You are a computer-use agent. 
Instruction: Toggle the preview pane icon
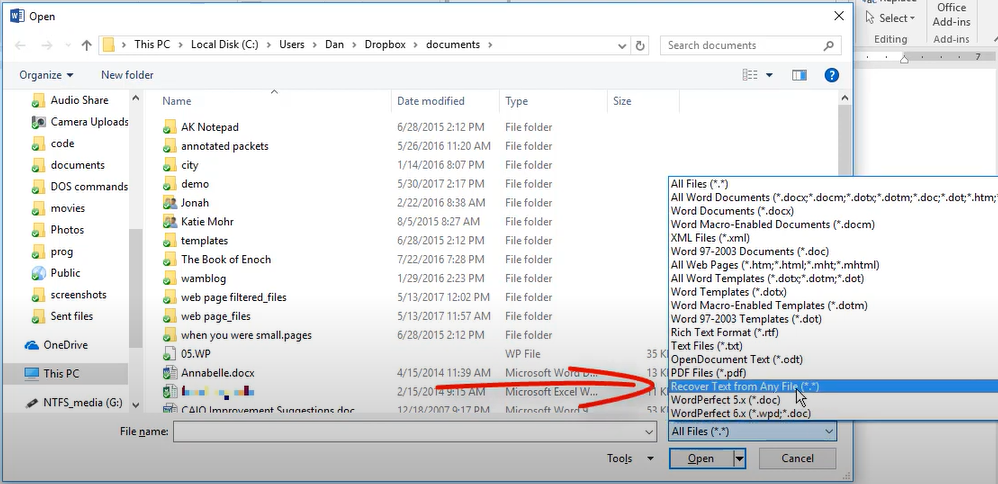[x=799, y=75]
